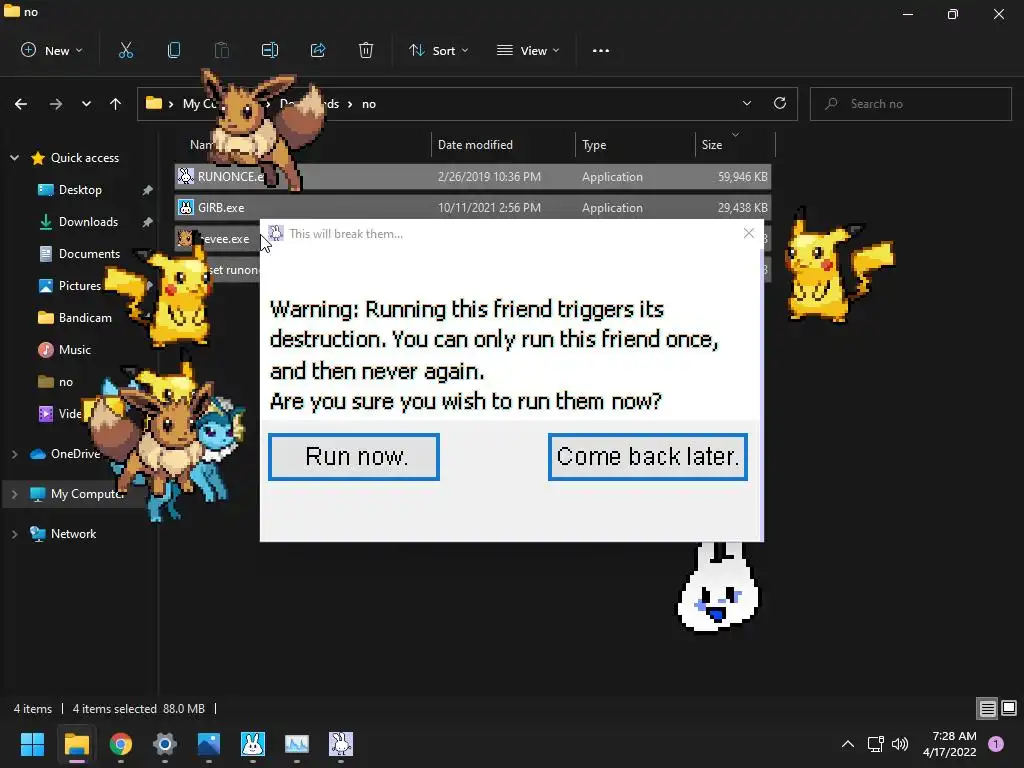The width and height of the screenshot is (1024, 768).
Task: Open Settings gear on the taskbar
Action: pyautogui.click(x=165, y=744)
